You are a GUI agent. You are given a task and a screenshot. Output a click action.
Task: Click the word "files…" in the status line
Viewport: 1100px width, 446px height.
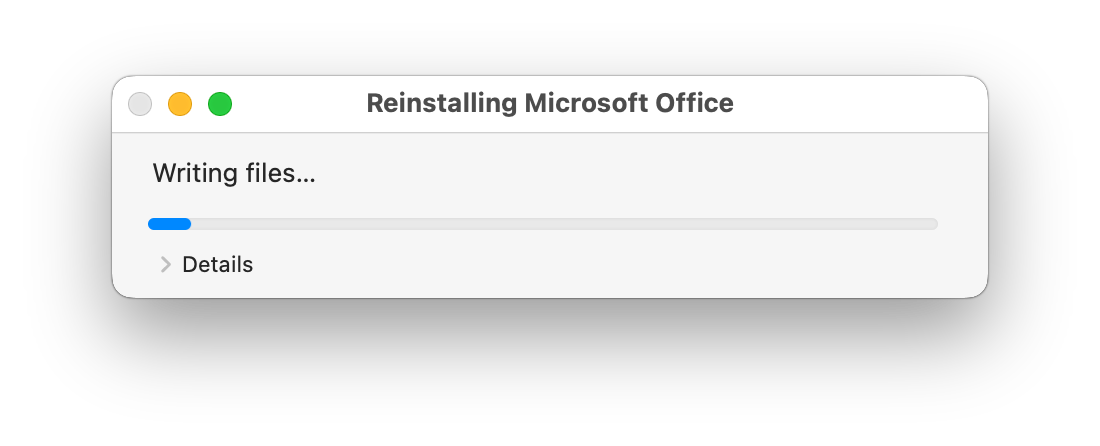[x=281, y=173]
